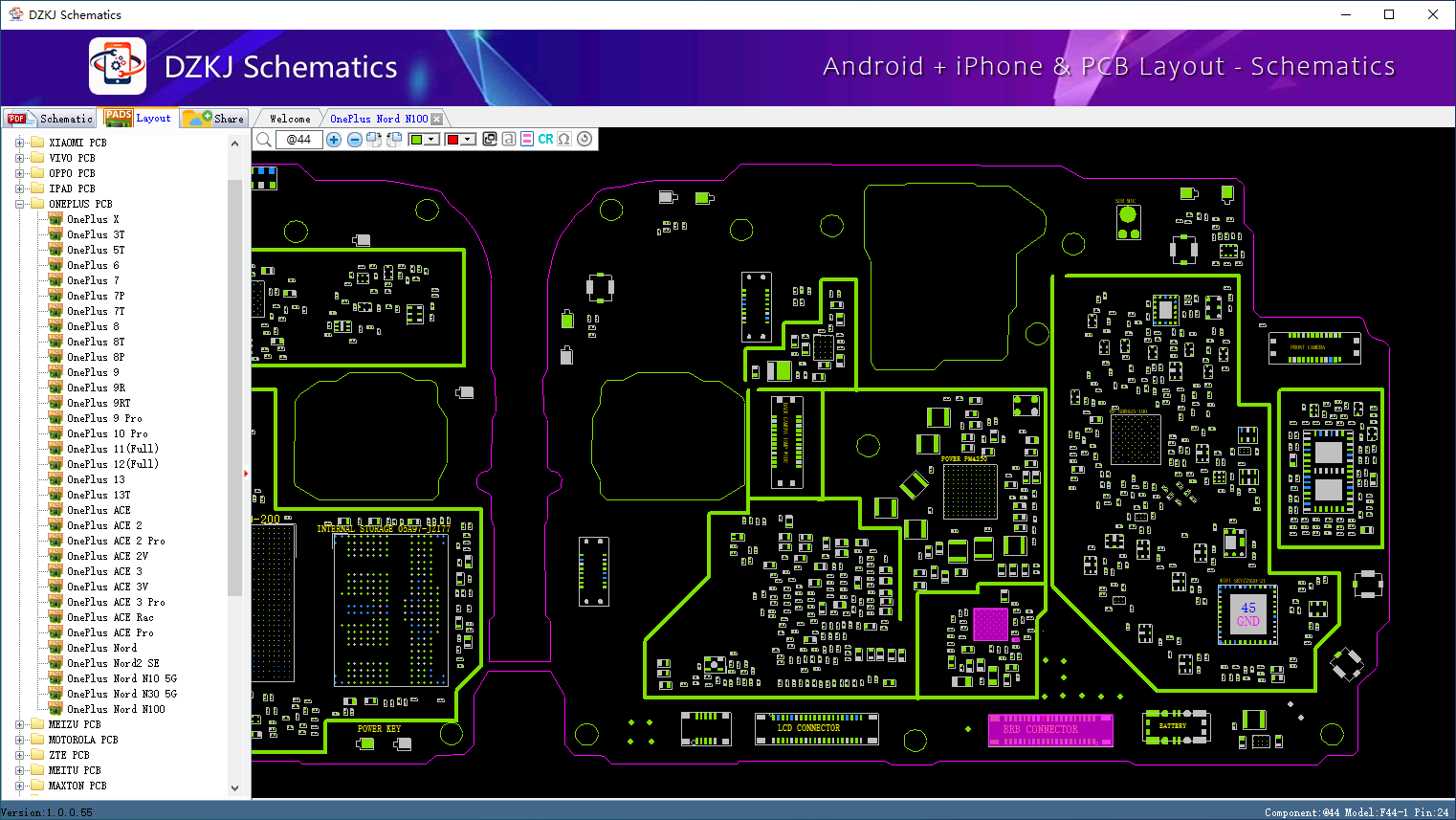Open OnePlus 7T layout in tree
1456x820 pixels.
[x=96, y=311]
